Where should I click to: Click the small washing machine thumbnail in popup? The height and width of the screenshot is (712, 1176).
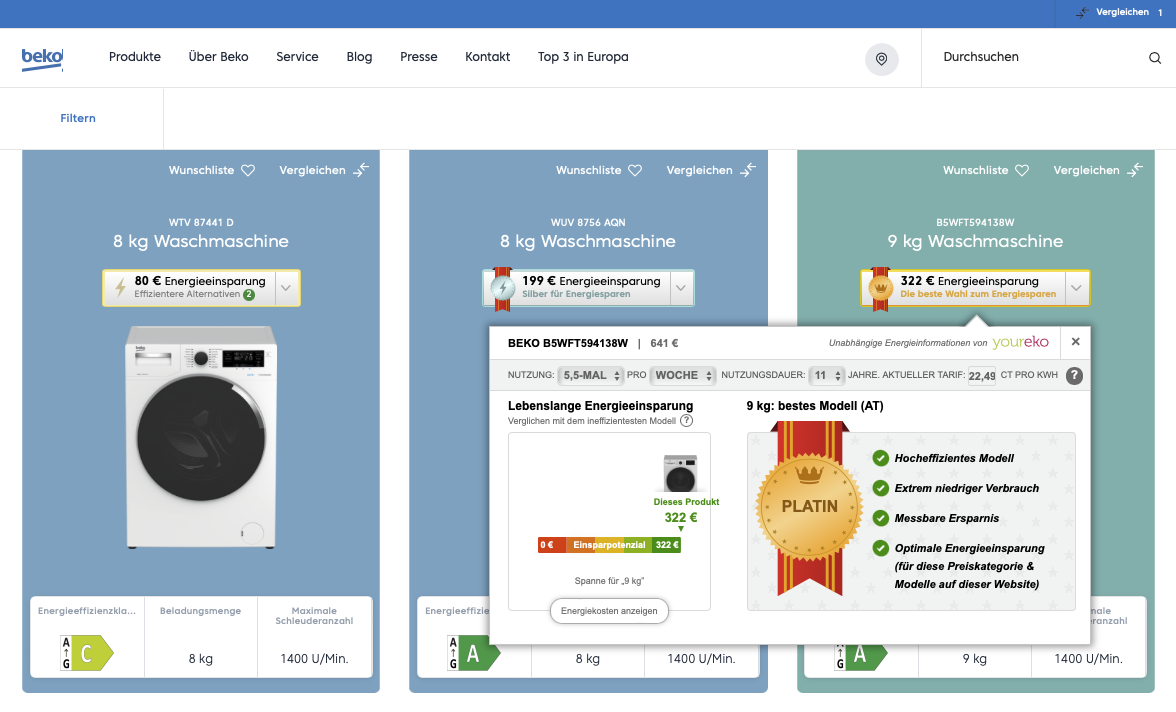click(680, 473)
